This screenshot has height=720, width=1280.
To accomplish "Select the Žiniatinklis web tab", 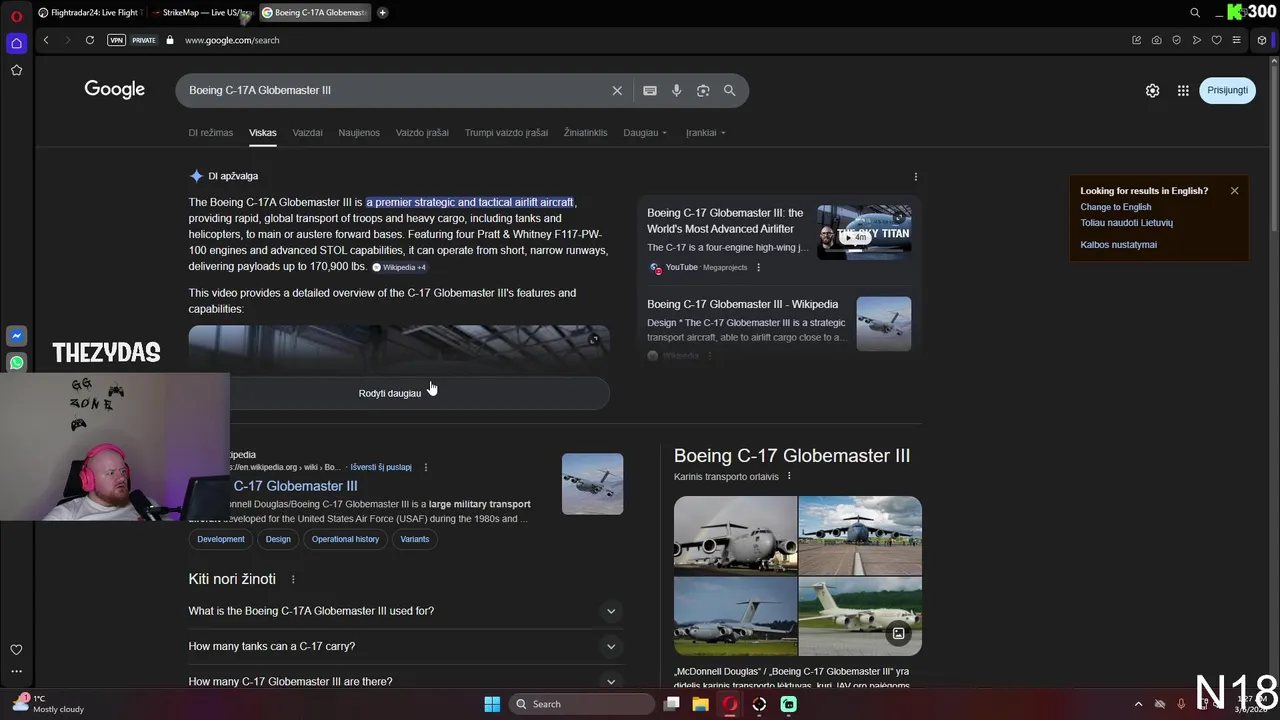I will [585, 132].
